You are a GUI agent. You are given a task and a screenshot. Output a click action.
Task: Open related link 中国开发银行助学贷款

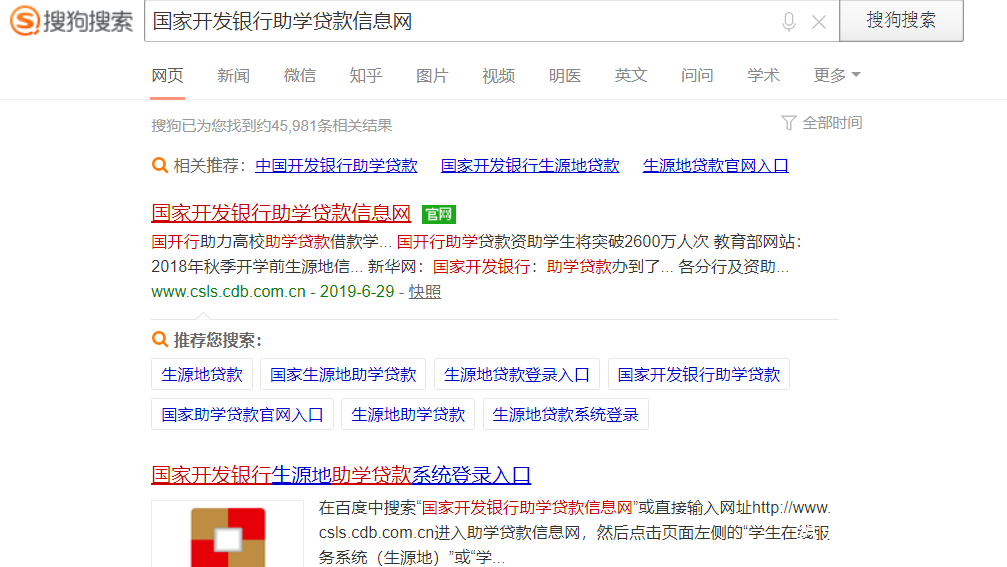point(336,166)
